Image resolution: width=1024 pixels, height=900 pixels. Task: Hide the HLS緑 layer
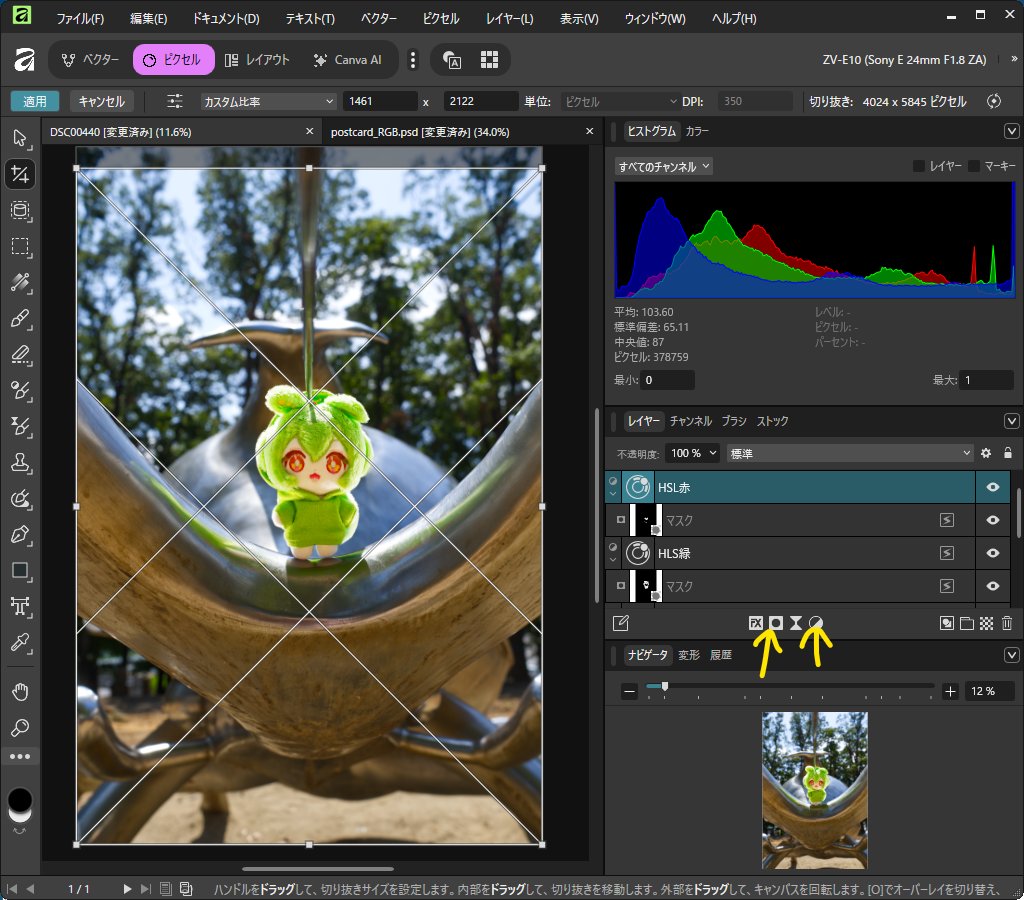[x=993, y=553]
